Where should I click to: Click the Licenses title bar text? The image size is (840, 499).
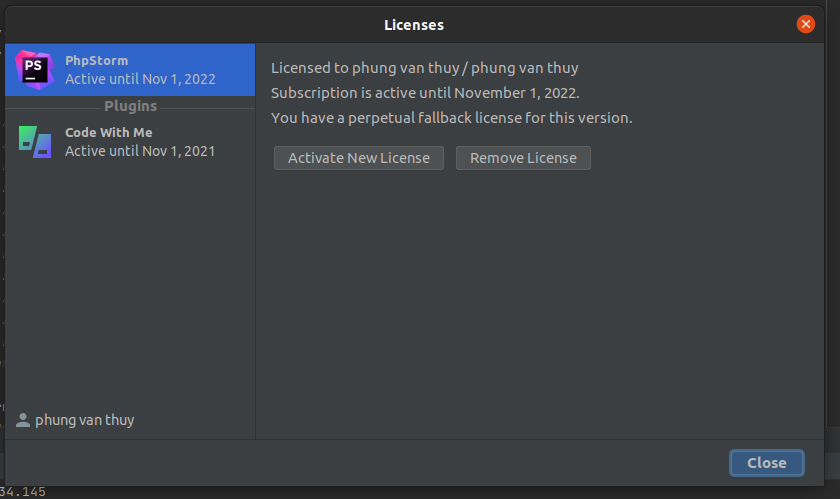[x=414, y=25]
